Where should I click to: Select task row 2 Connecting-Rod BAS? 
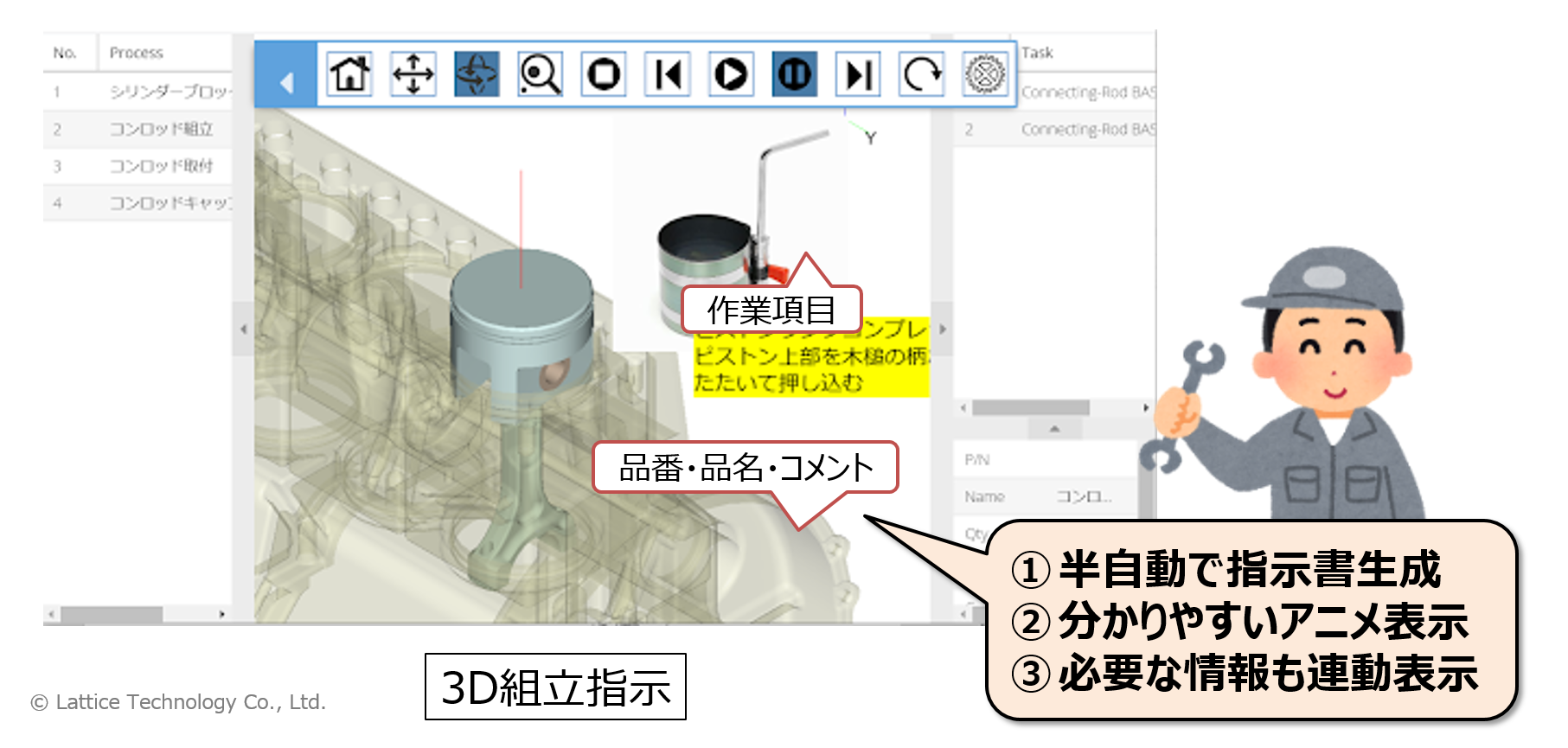click(x=1054, y=129)
